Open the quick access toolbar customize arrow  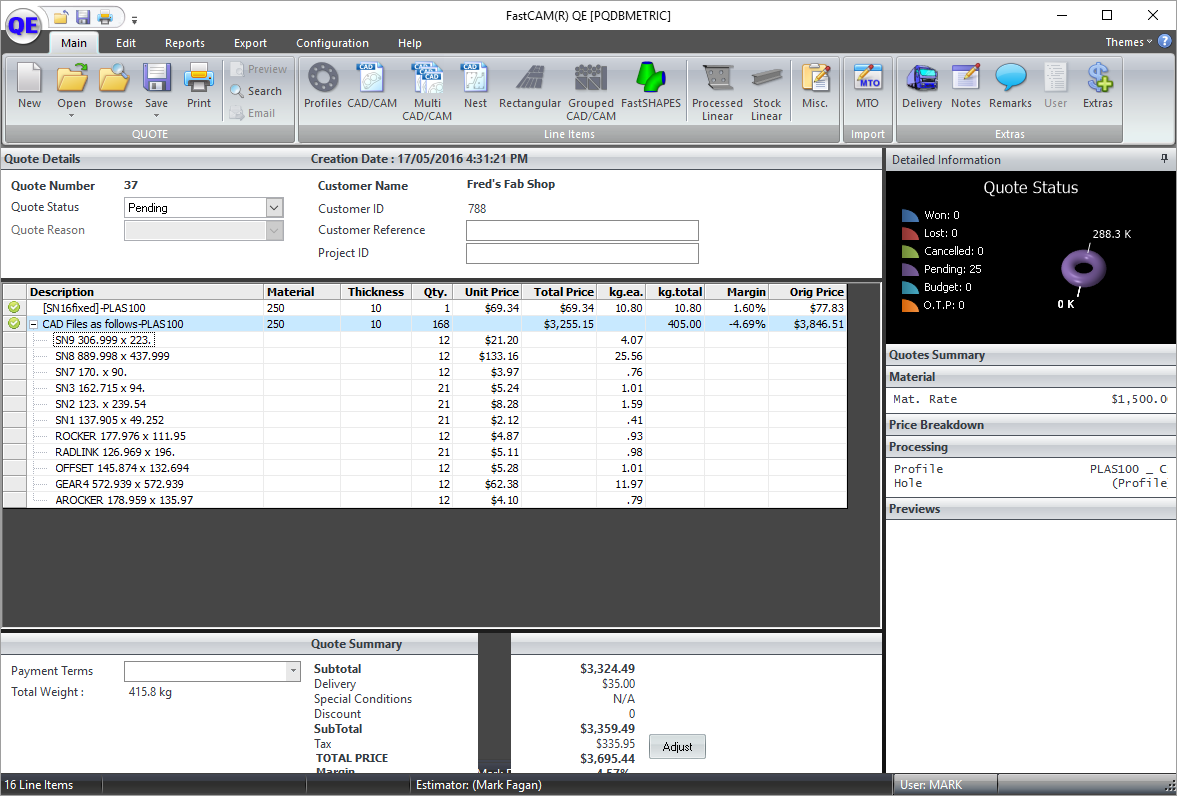coord(134,20)
